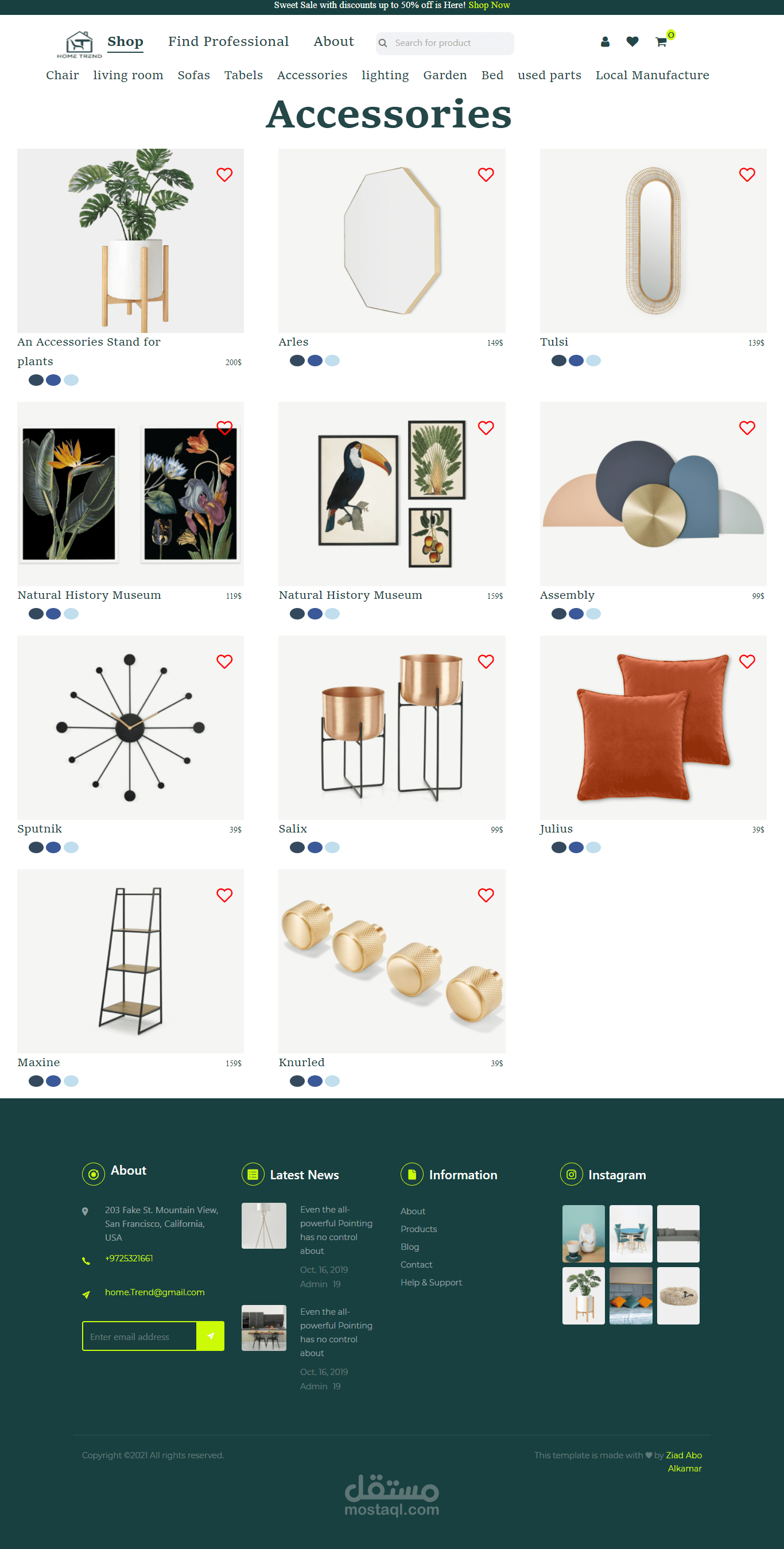Open the Find Professional menu item

click(x=228, y=41)
